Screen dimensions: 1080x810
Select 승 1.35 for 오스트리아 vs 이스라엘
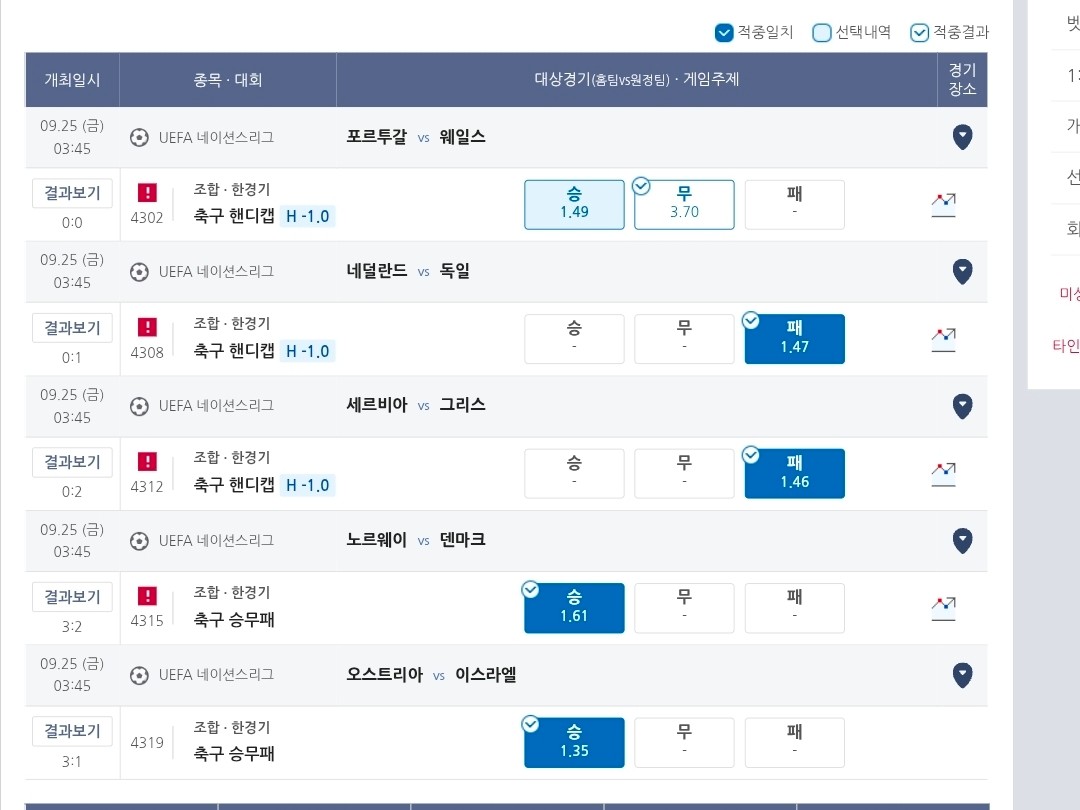pyautogui.click(x=574, y=742)
